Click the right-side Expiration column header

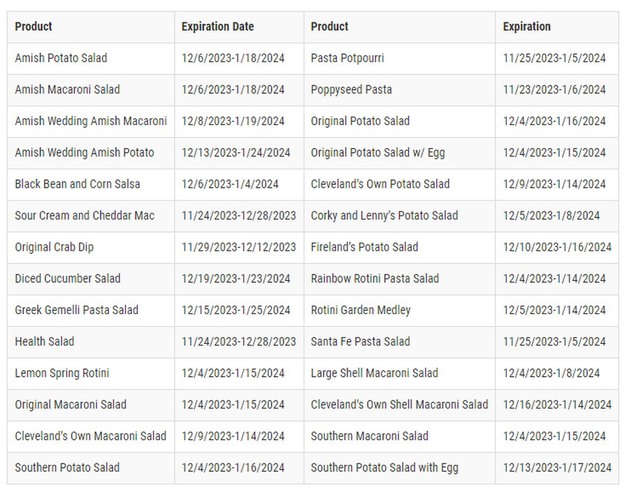click(x=526, y=27)
